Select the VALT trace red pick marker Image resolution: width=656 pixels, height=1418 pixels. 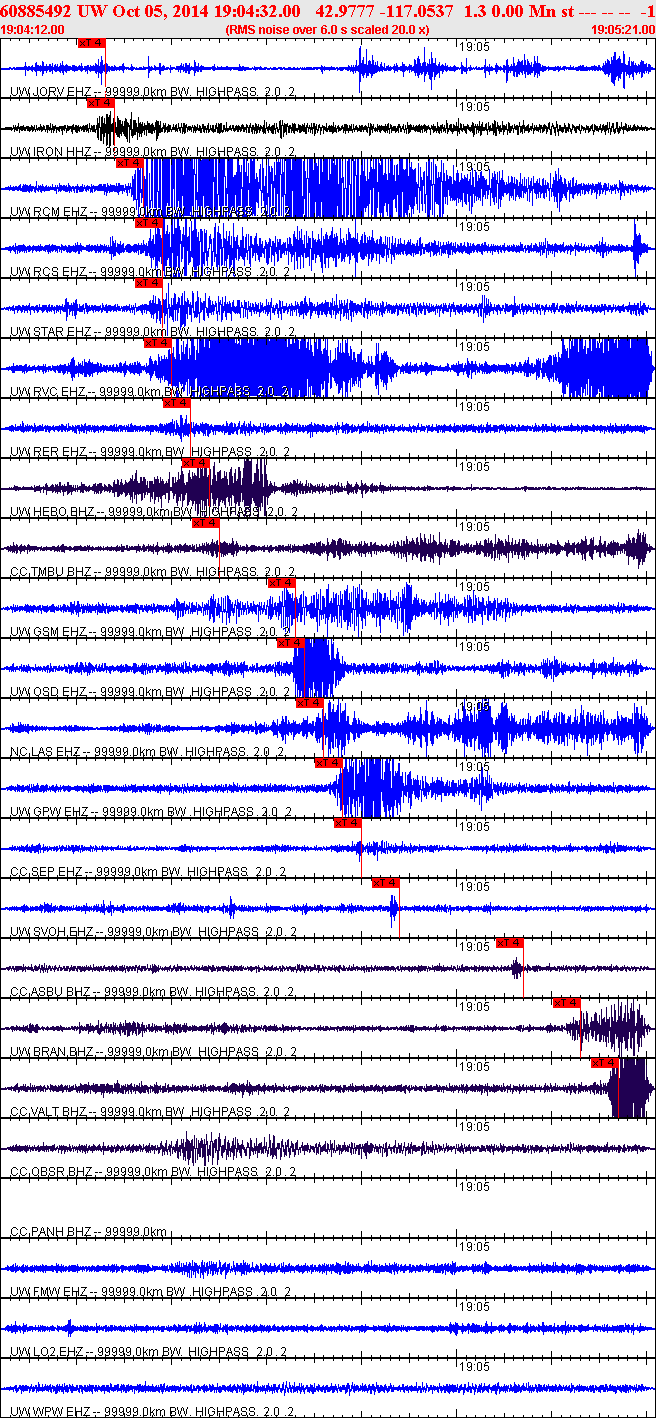(605, 1063)
